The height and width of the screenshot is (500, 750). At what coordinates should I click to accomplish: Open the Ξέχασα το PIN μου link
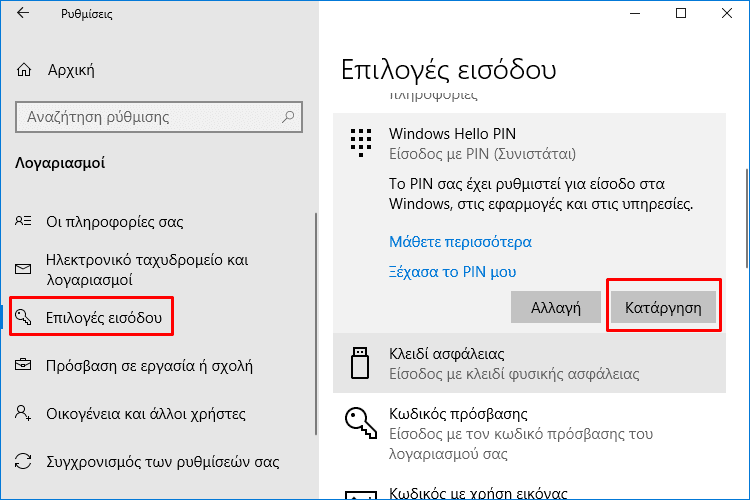pyautogui.click(x=452, y=272)
